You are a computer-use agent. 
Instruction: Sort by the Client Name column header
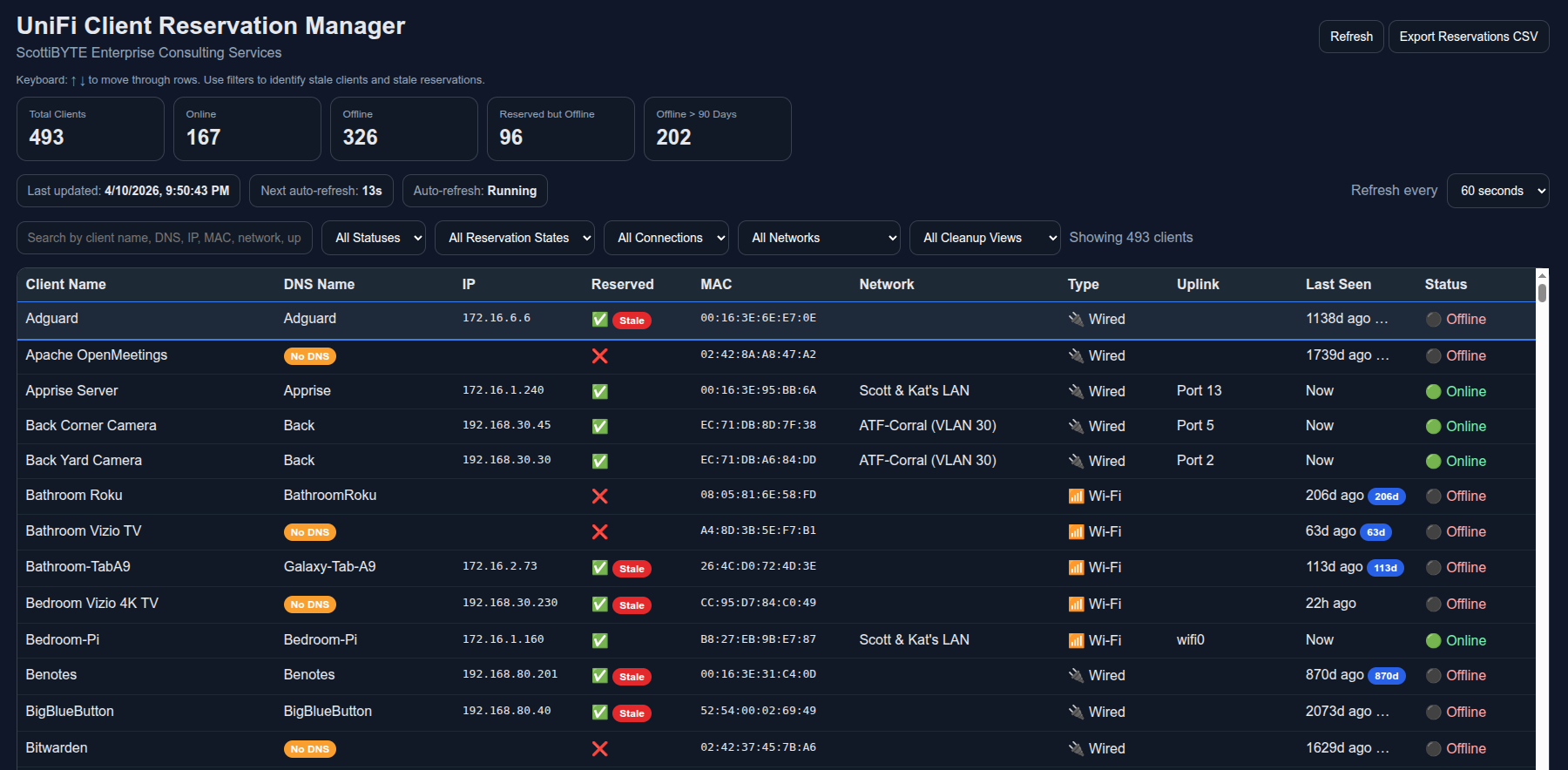click(66, 285)
